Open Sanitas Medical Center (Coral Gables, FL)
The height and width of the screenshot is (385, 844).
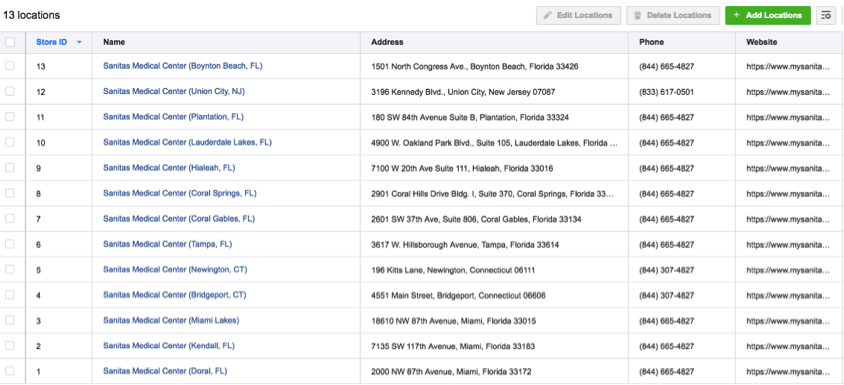click(179, 219)
